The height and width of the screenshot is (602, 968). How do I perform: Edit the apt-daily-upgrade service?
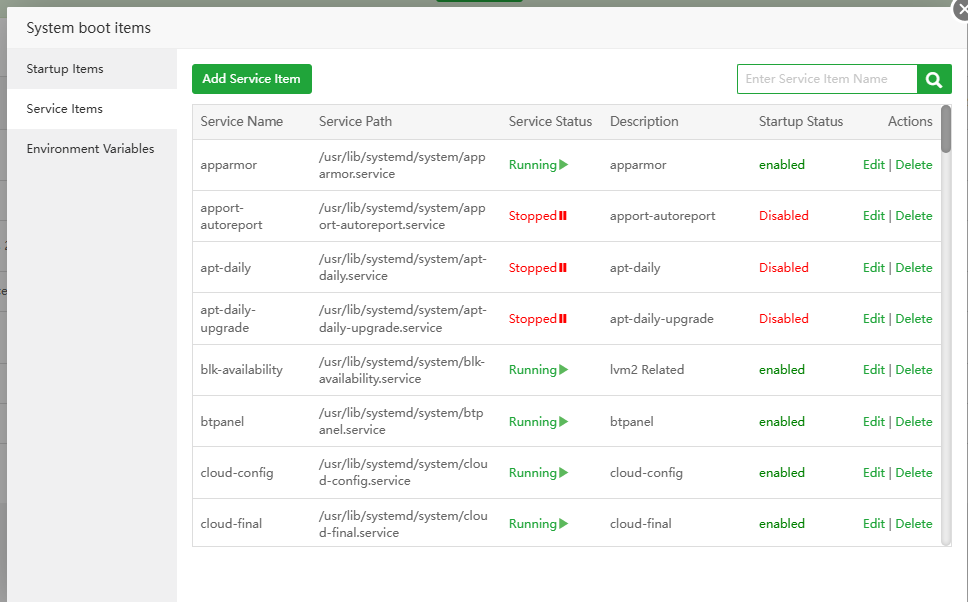coord(873,319)
